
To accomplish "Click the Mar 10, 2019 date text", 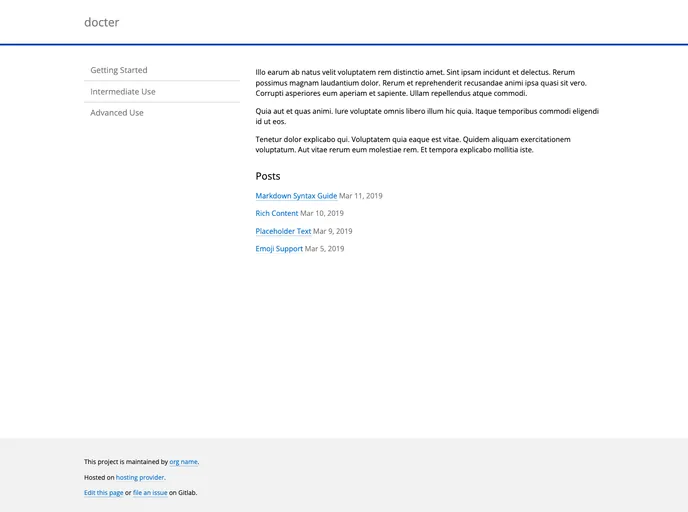I will click(322, 213).
